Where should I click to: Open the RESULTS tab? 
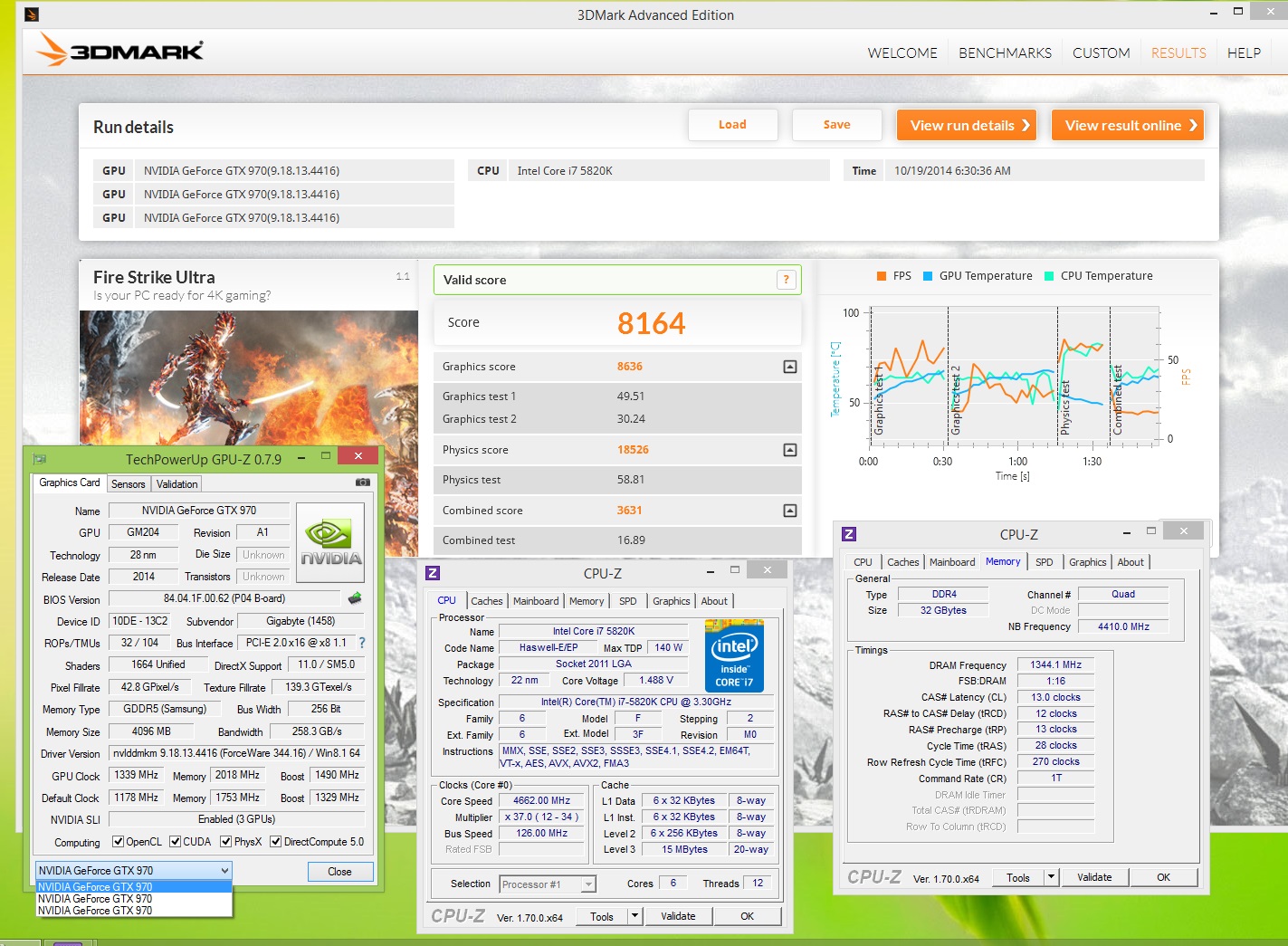click(1178, 53)
